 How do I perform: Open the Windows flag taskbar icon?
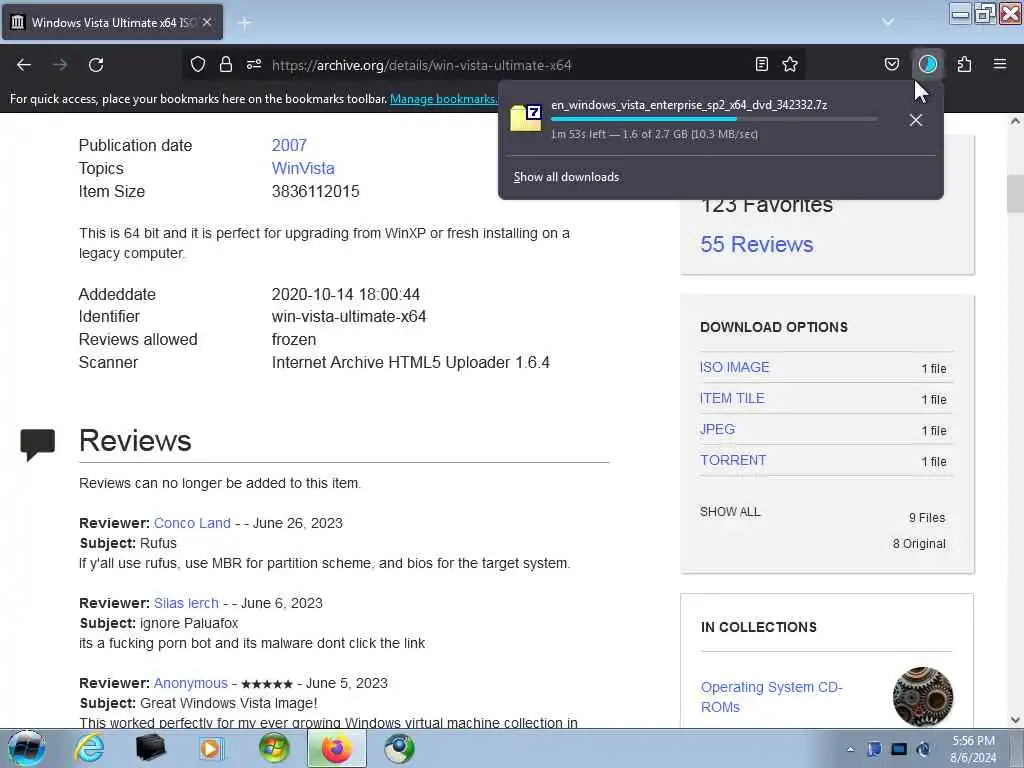tap(274, 748)
